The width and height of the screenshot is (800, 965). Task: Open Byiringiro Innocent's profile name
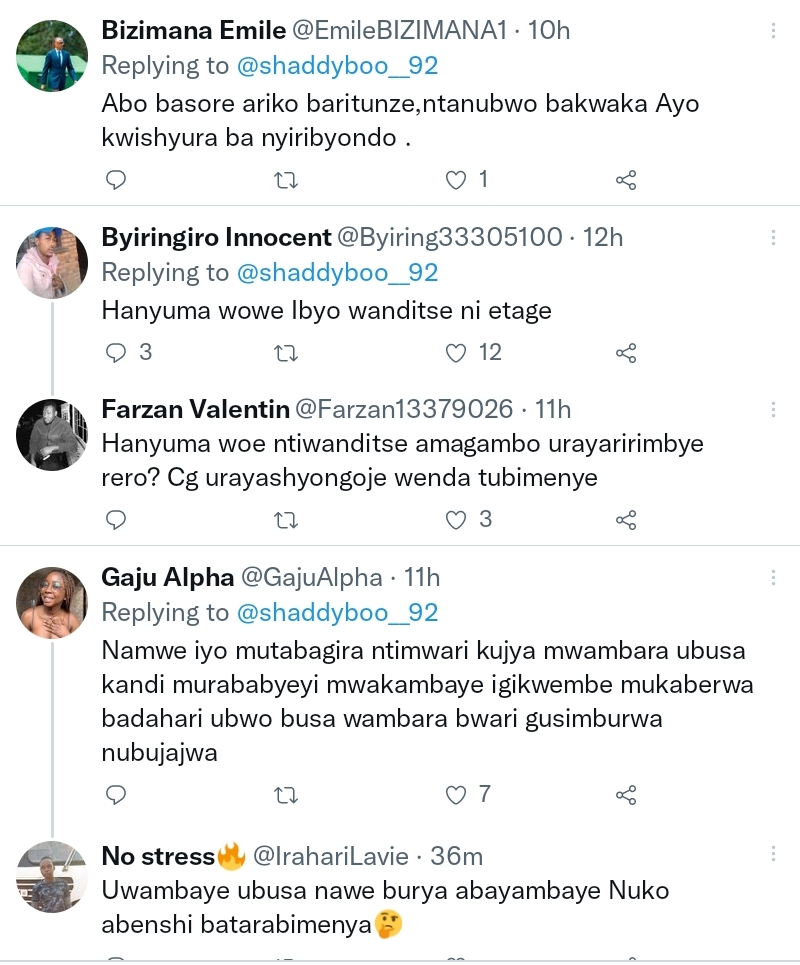click(x=216, y=237)
